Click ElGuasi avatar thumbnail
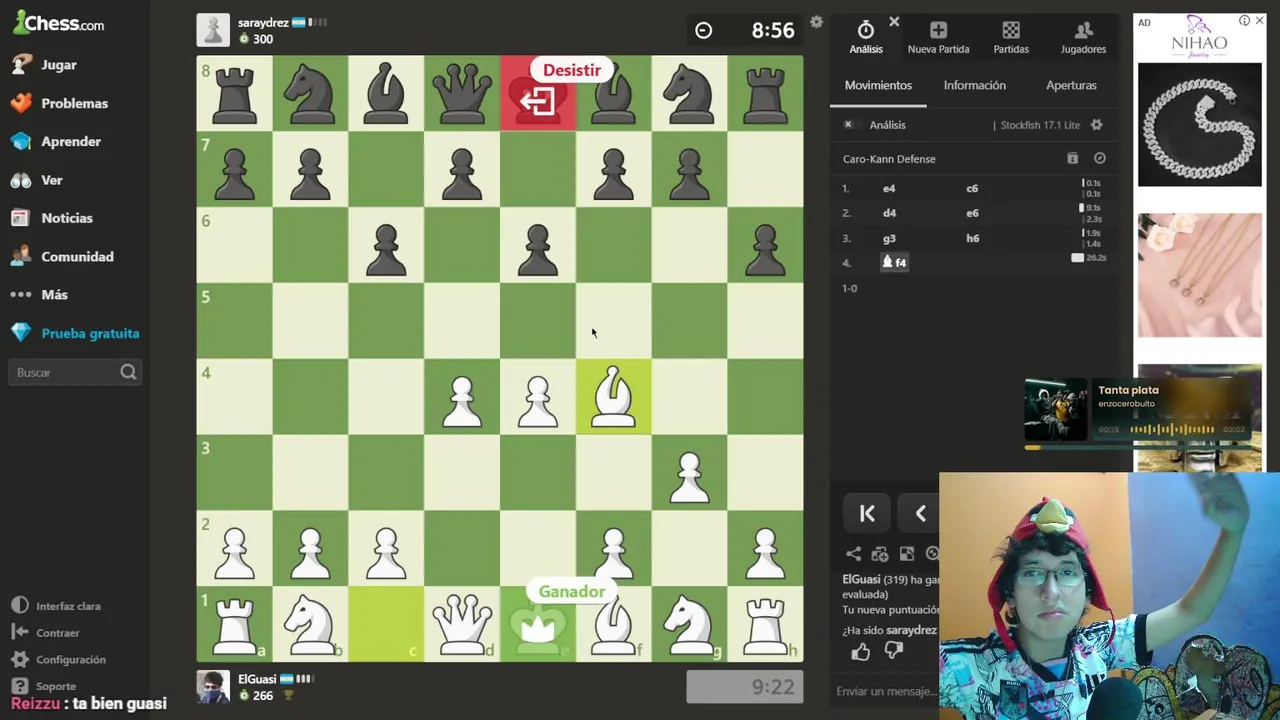 (x=213, y=687)
